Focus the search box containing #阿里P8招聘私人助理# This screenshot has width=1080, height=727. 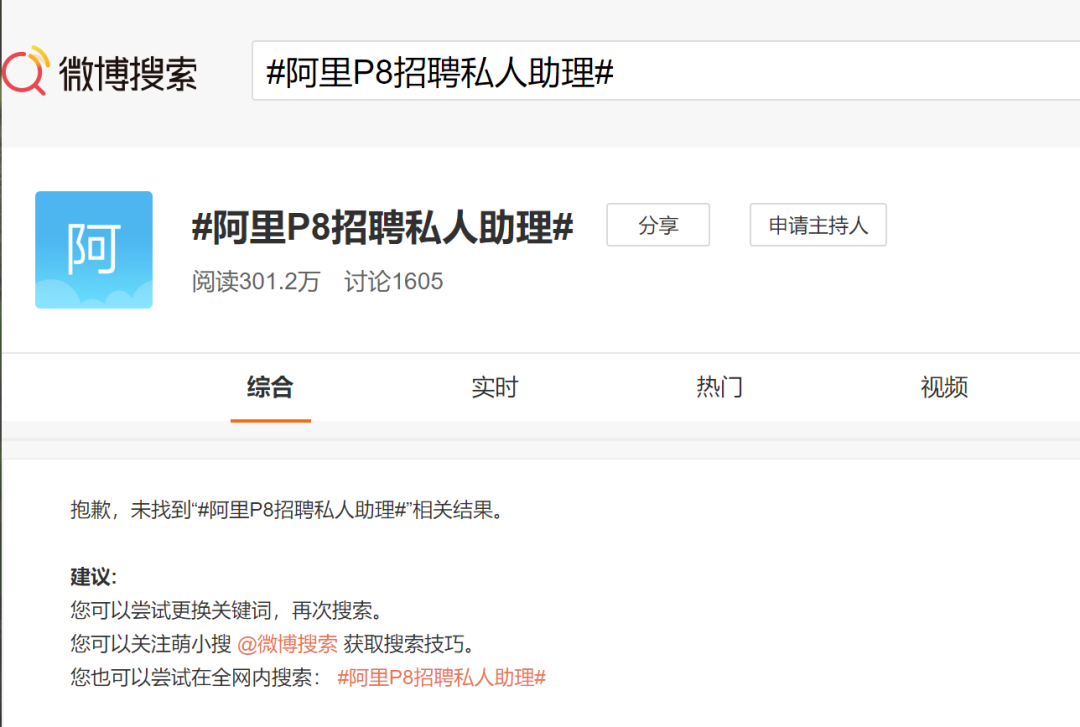660,72
